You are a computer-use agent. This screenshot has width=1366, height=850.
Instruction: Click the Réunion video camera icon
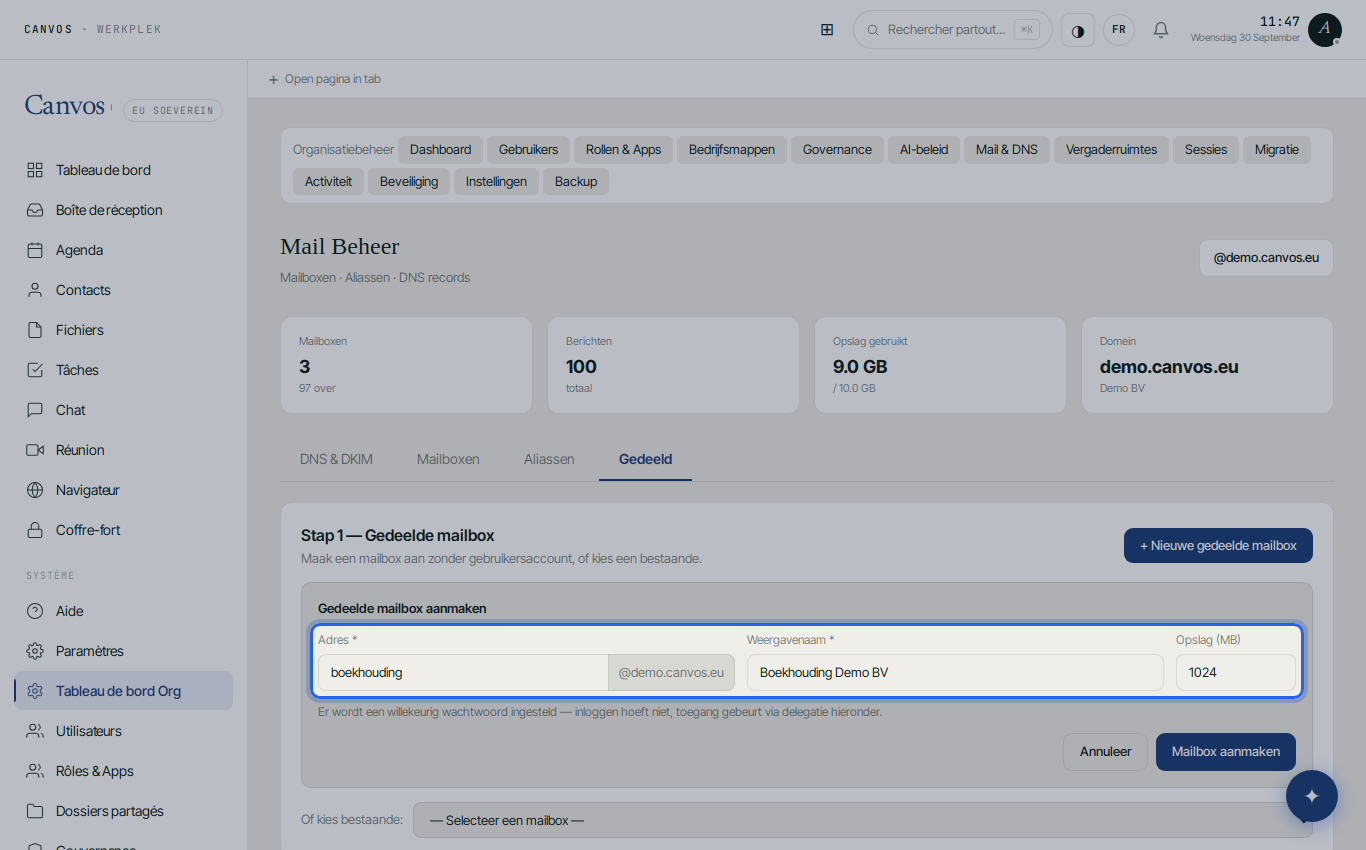coord(35,450)
